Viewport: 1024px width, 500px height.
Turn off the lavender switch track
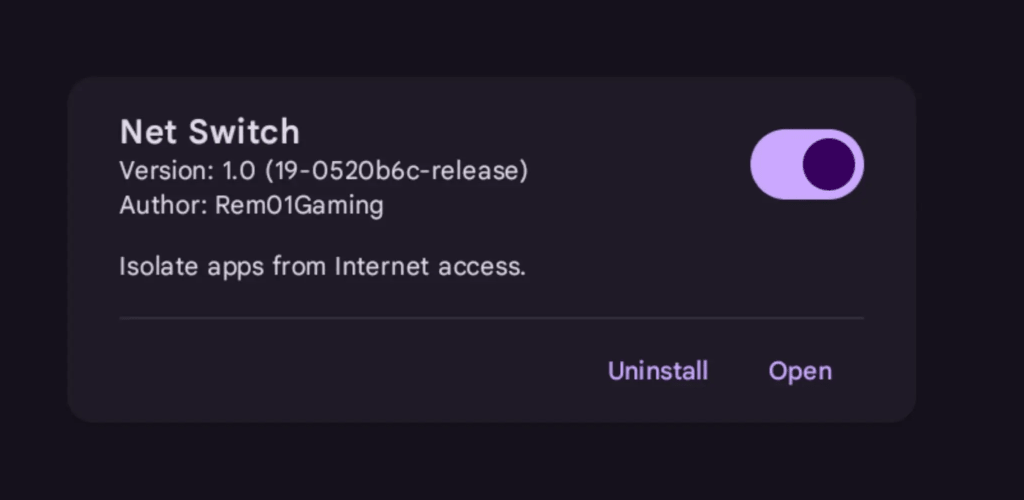click(x=775, y=164)
